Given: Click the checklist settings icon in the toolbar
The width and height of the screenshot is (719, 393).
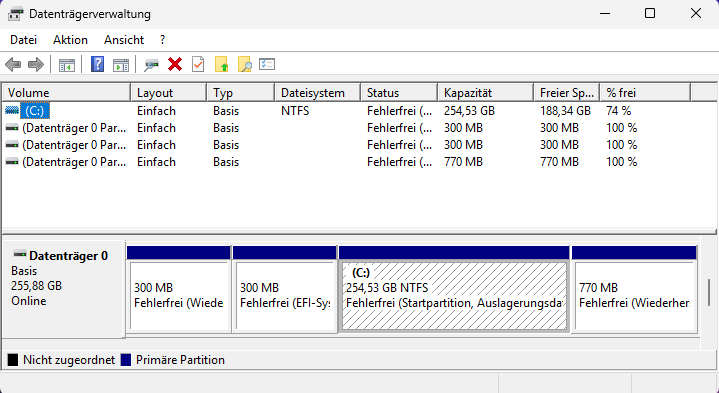Looking at the screenshot, I should 267,64.
